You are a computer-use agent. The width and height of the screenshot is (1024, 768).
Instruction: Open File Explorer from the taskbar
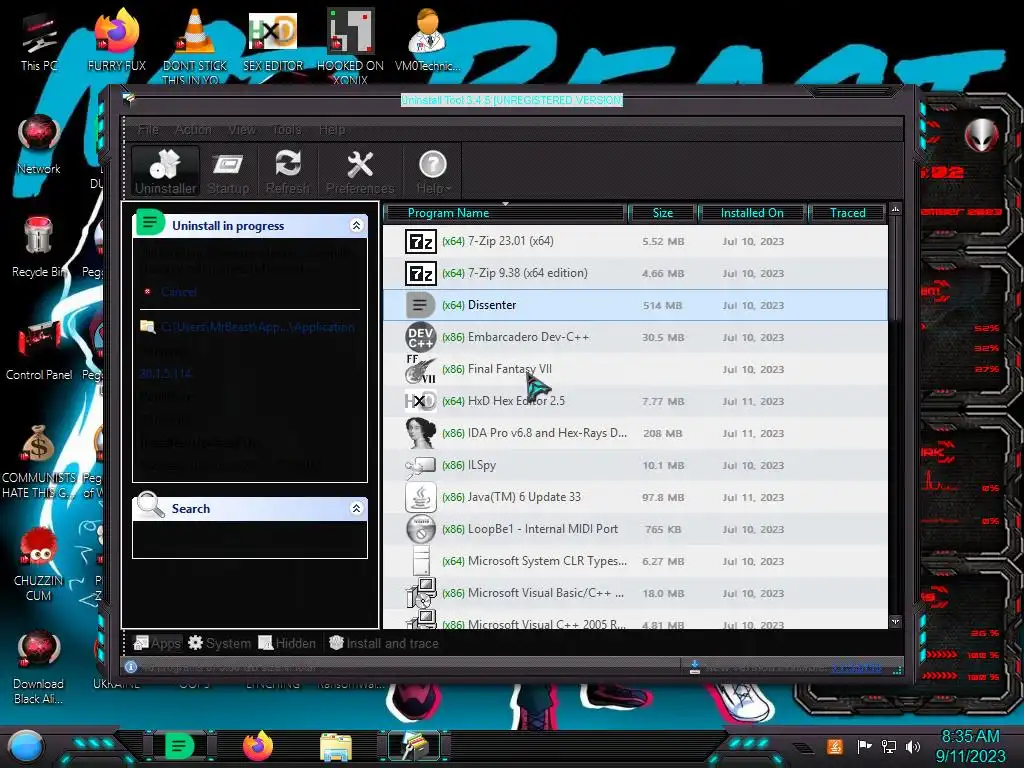pyautogui.click(x=336, y=747)
